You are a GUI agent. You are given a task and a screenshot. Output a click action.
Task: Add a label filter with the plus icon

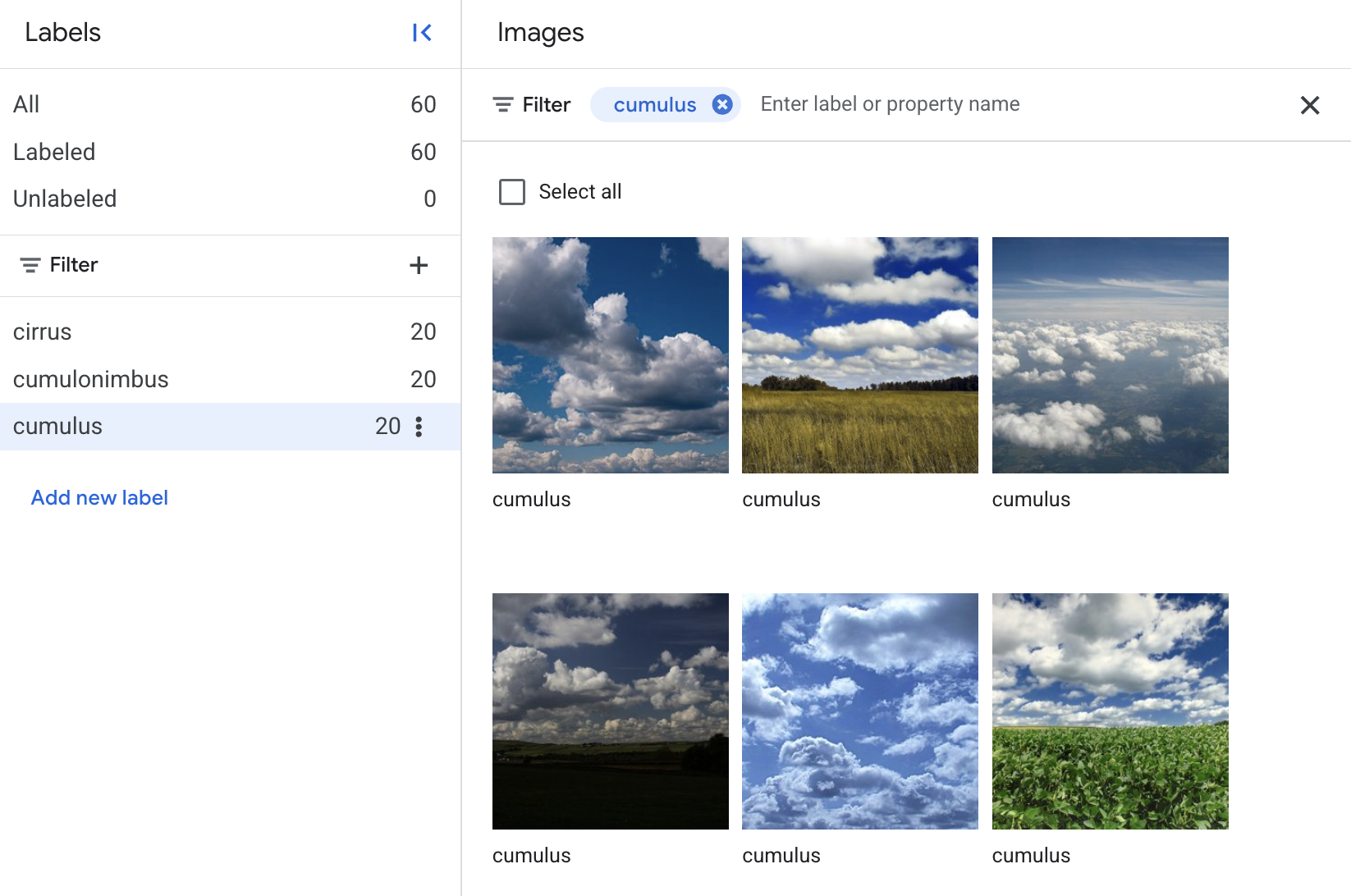[x=419, y=265]
